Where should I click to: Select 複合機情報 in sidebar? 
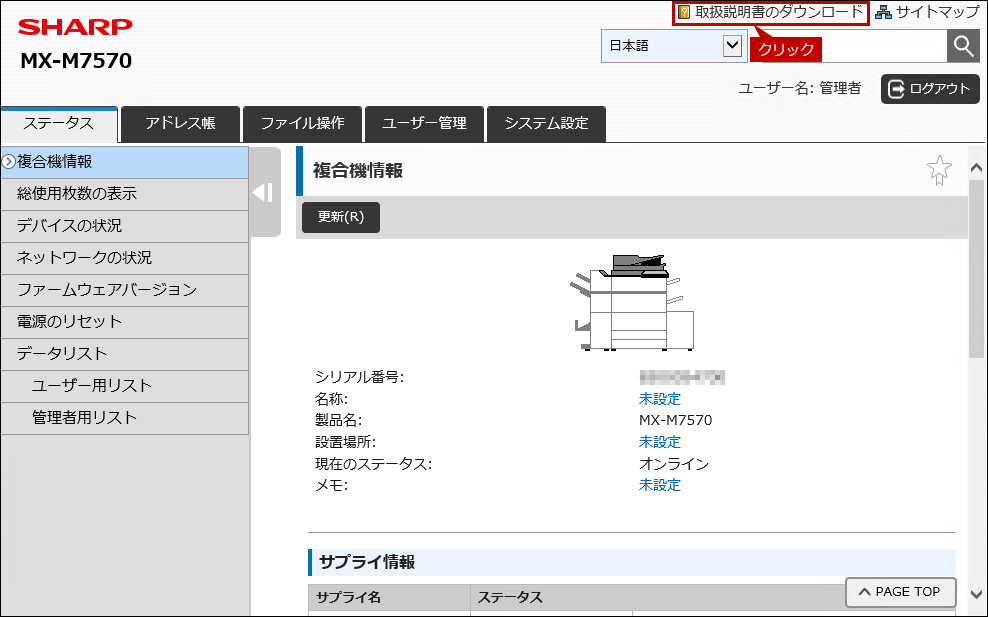tap(125, 163)
